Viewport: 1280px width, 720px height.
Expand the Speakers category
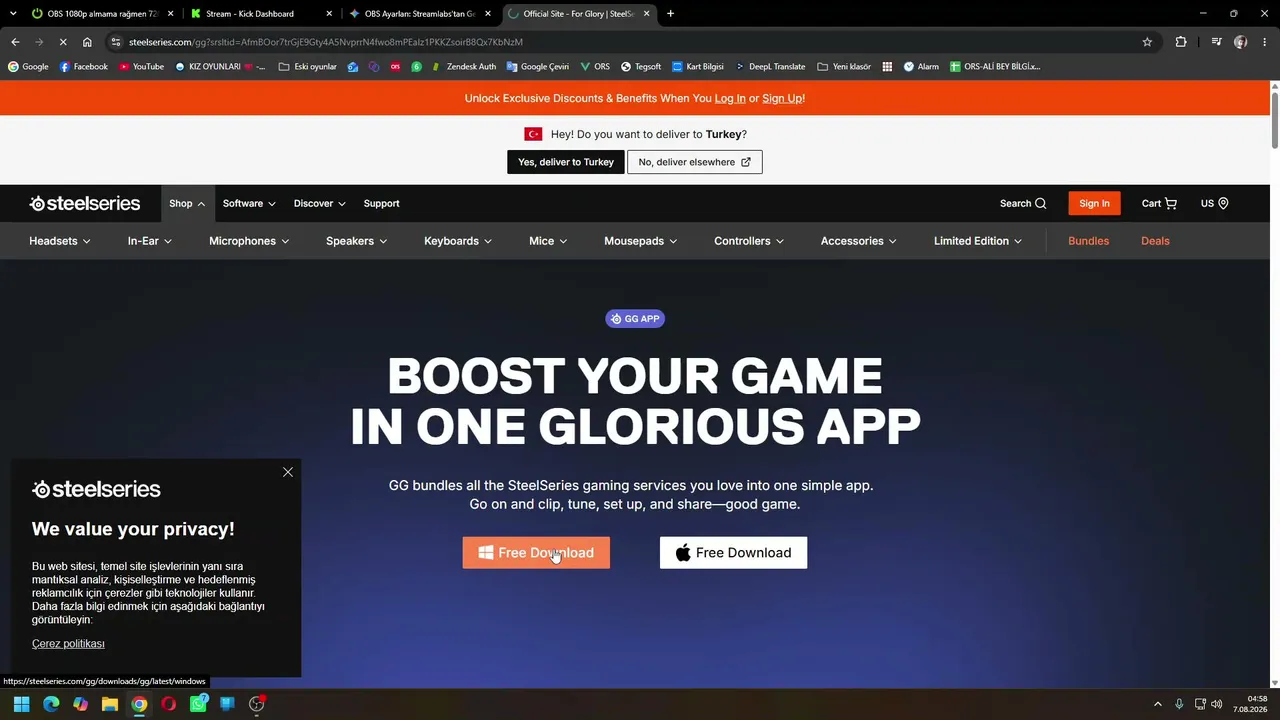(357, 241)
